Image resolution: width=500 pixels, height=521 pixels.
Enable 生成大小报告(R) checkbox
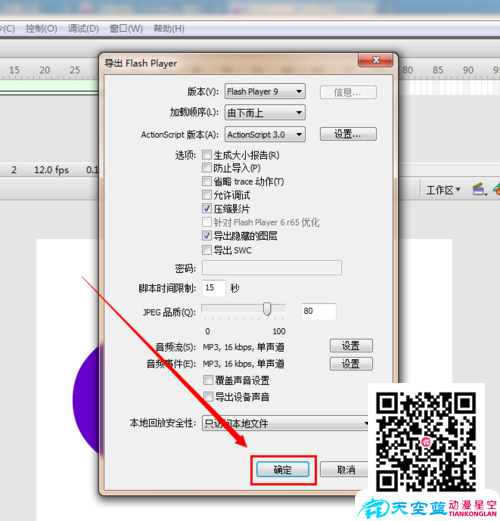click(207, 155)
